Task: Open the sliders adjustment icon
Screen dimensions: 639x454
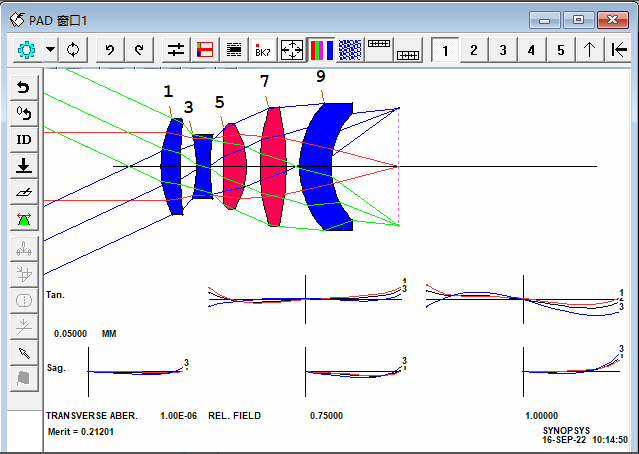Action: (176, 50)
